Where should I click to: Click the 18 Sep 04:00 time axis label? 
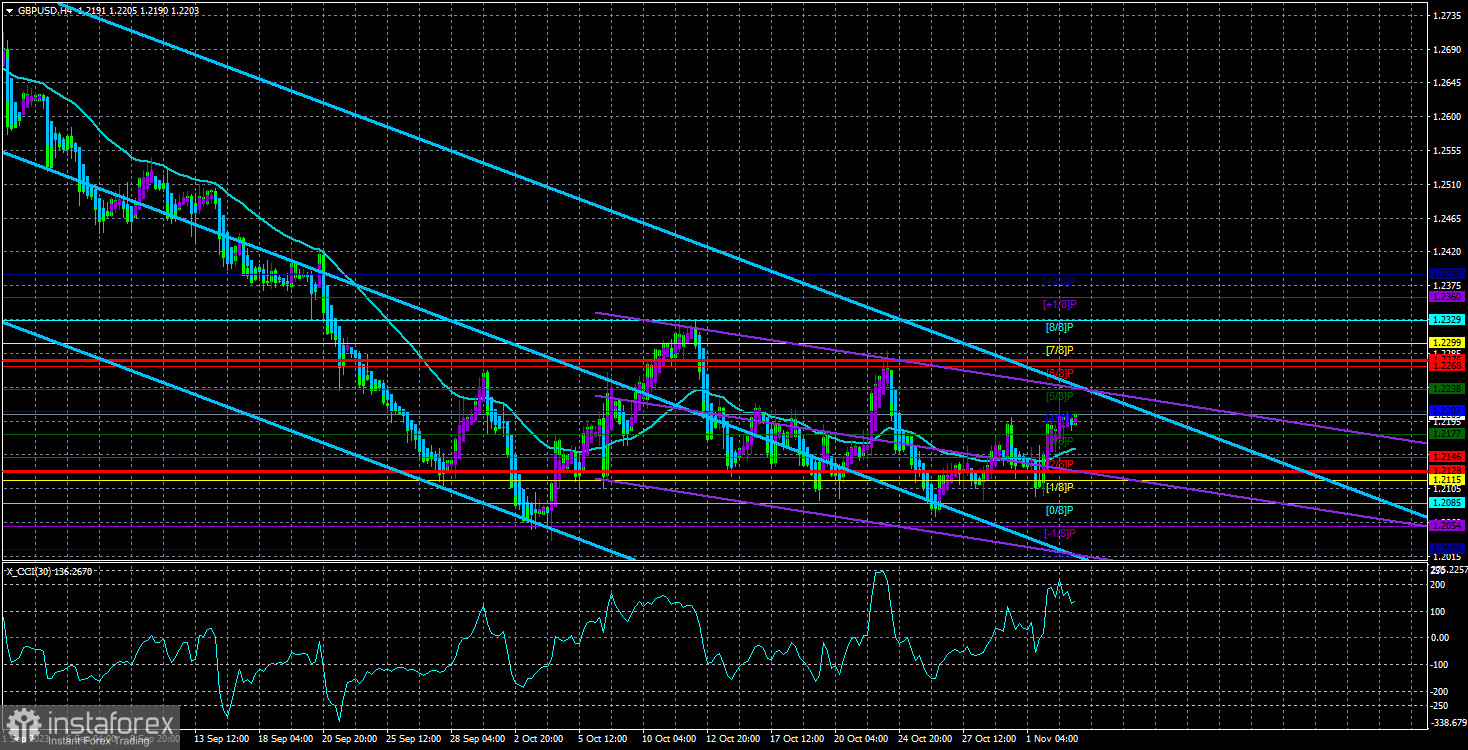[x=286, y=739]
